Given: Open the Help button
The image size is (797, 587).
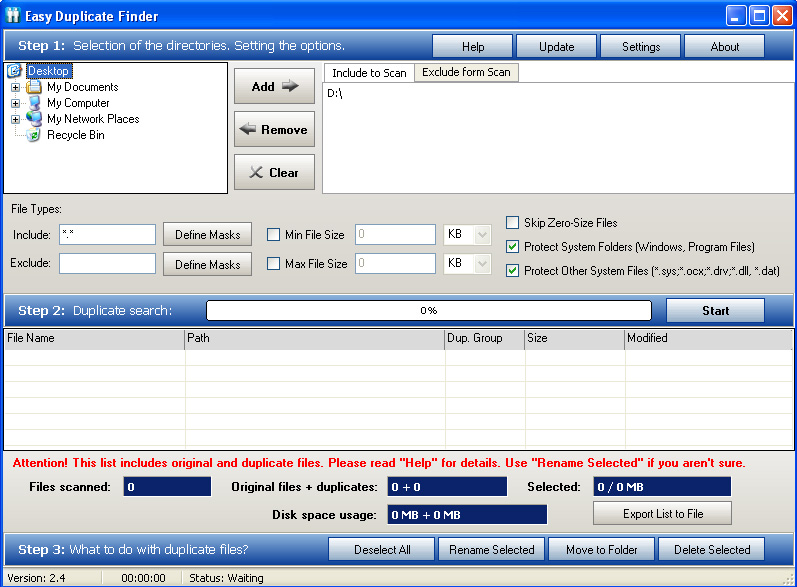Looking at the screenshot, I should click(x=472, y=47).
